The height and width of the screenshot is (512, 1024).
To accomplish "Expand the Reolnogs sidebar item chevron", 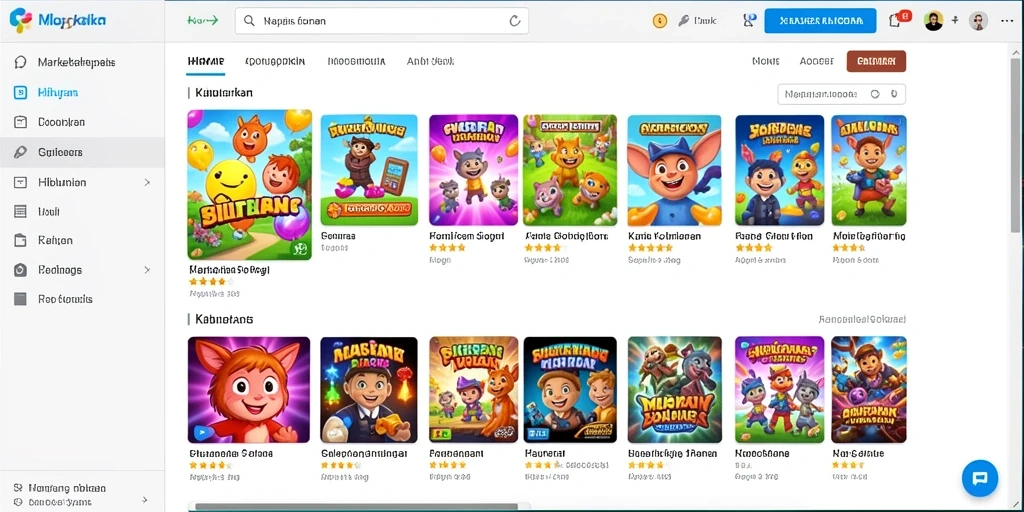I will (x=147, y=270).
